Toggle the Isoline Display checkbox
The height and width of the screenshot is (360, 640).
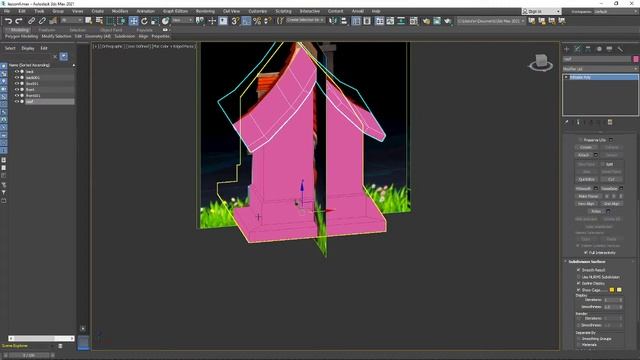(578, 283)
